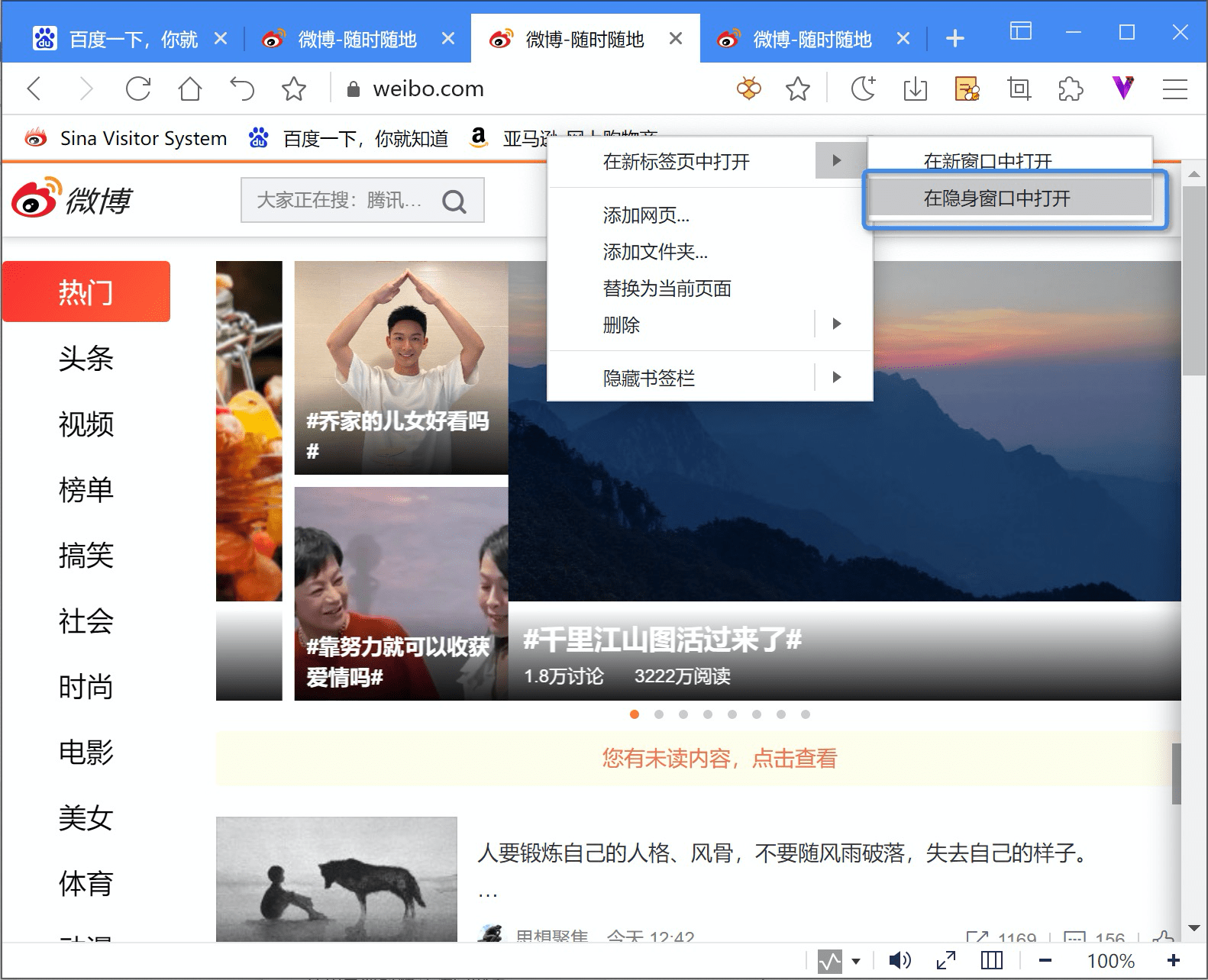Choose 替换为当前页面 menu entry
The image size is (1208, 980).
[710, 289]
